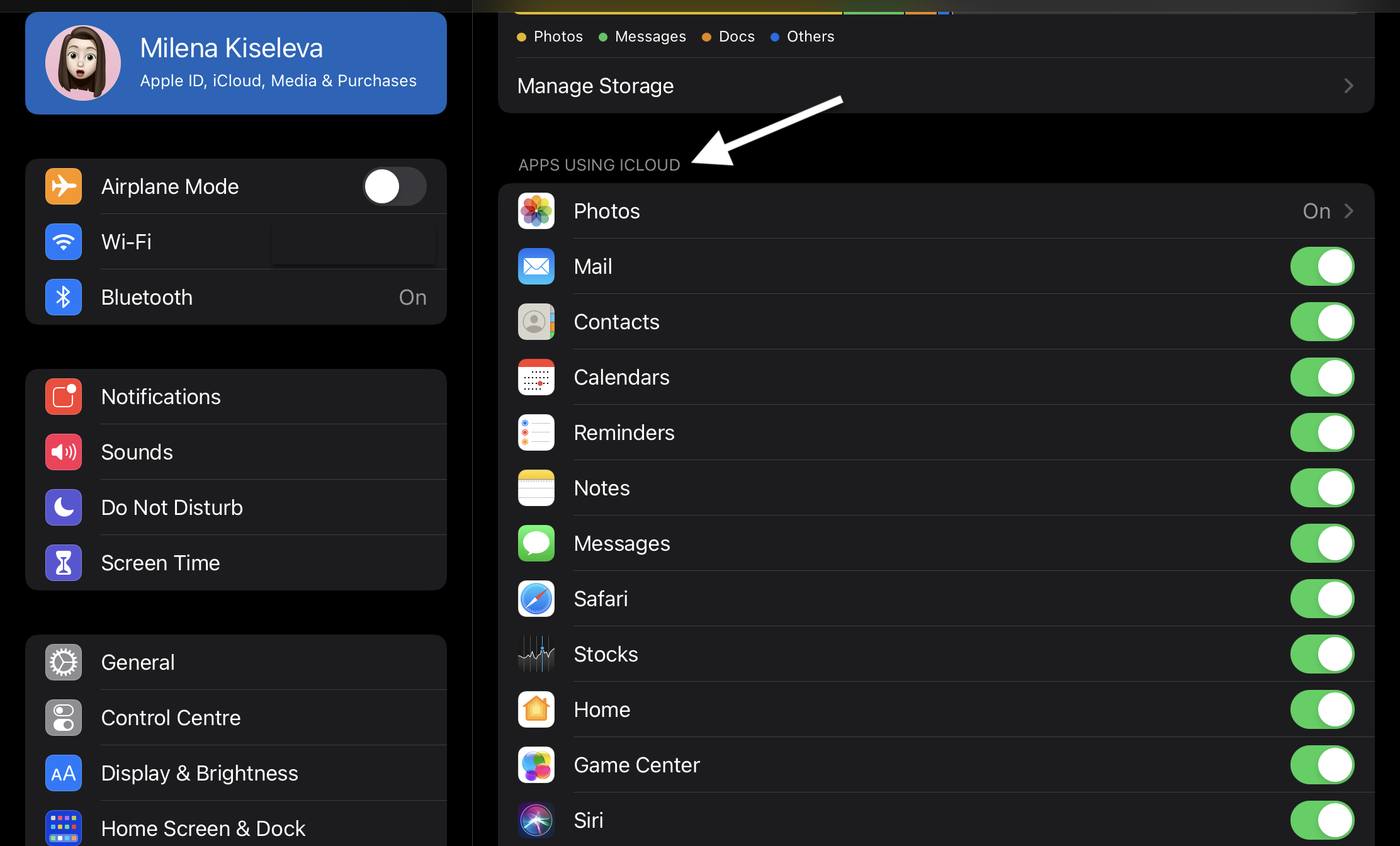Screen dimensions: 1400x846
Task: Tap the Notes icon
Action: point(536,488)
